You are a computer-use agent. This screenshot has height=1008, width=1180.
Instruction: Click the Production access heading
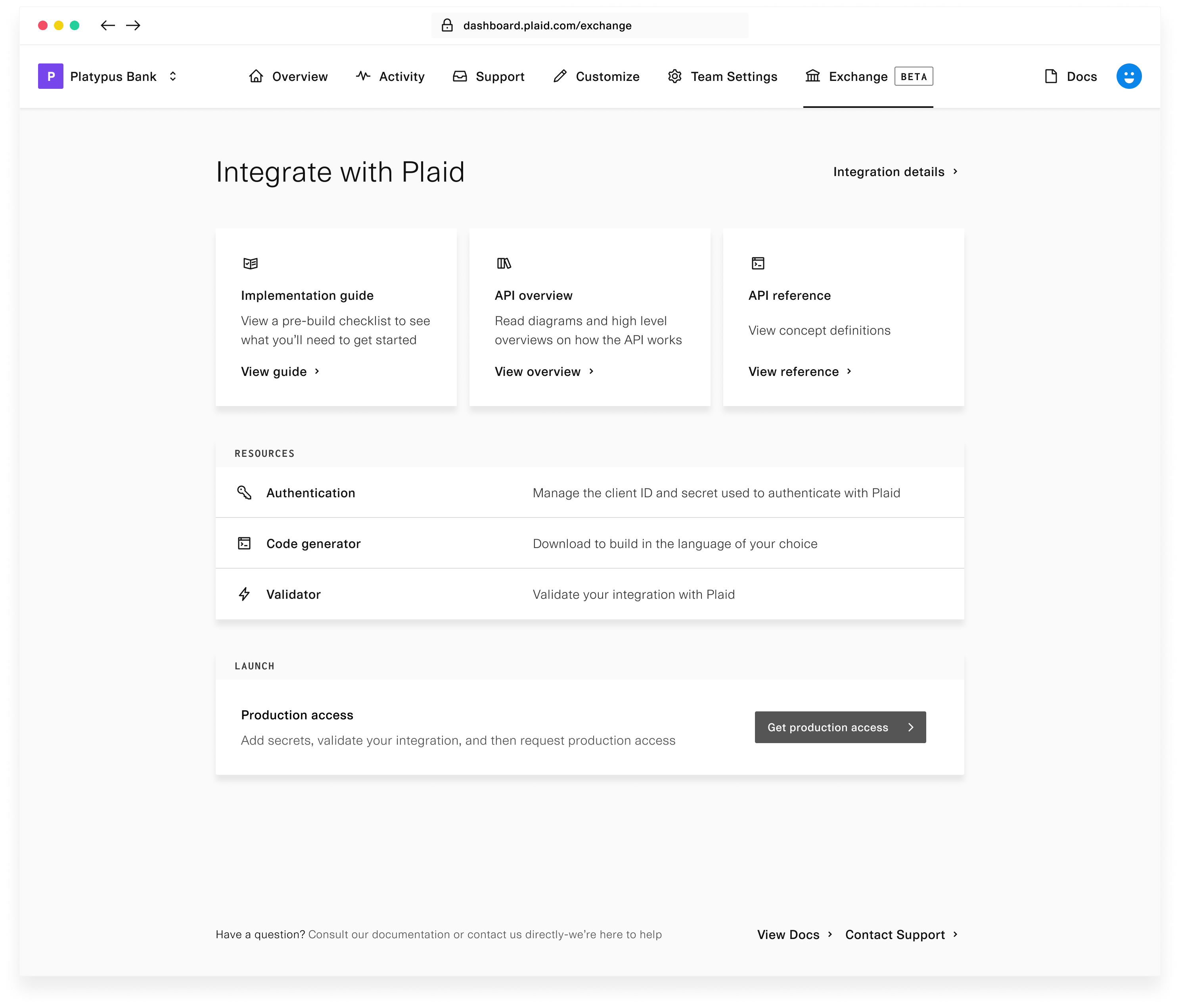297,715
